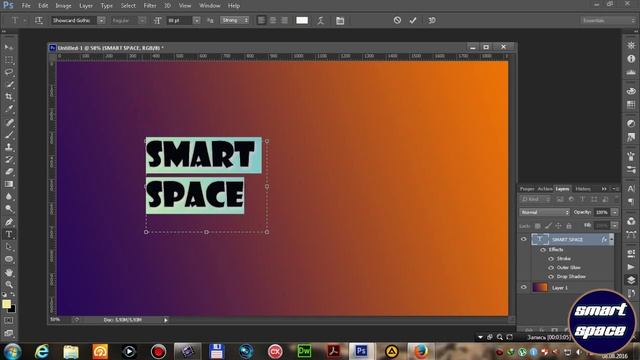Toggle visibility of SMART SPACE layer
Viewport: 640px width, 360px height.
point(524,239)
